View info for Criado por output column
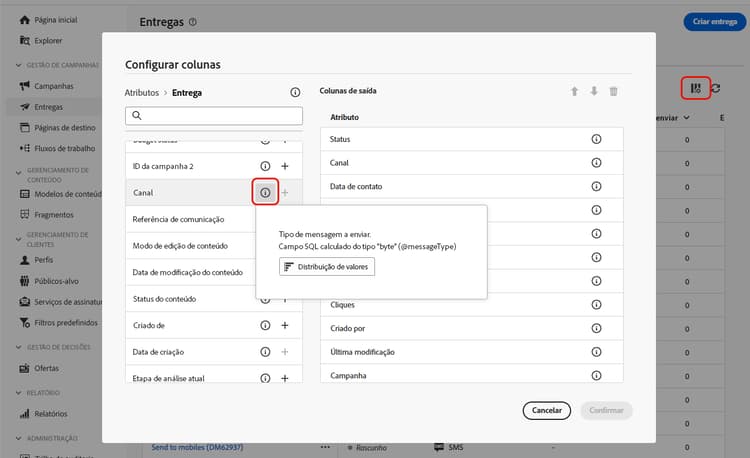The width and height of the screenshot is (750, 458). tap(596, 328)
